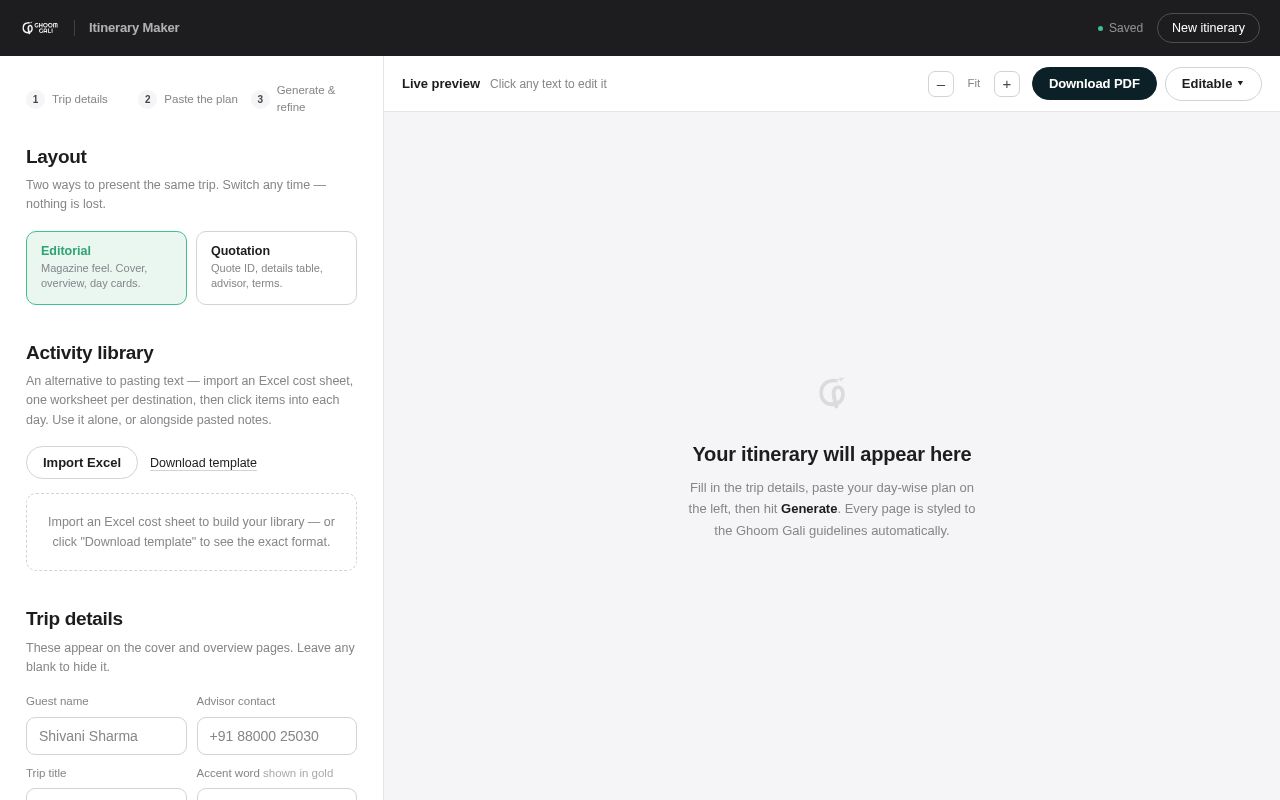Click the Activity library heading

(90, 353)
